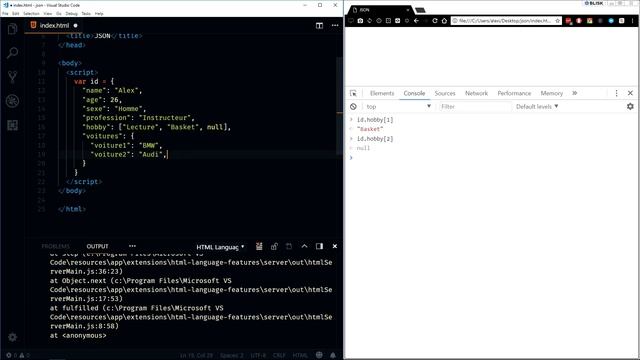The image size is (640, 360).
Task: Open the Debug menu in VS Code
Action: tap(71, 13)
